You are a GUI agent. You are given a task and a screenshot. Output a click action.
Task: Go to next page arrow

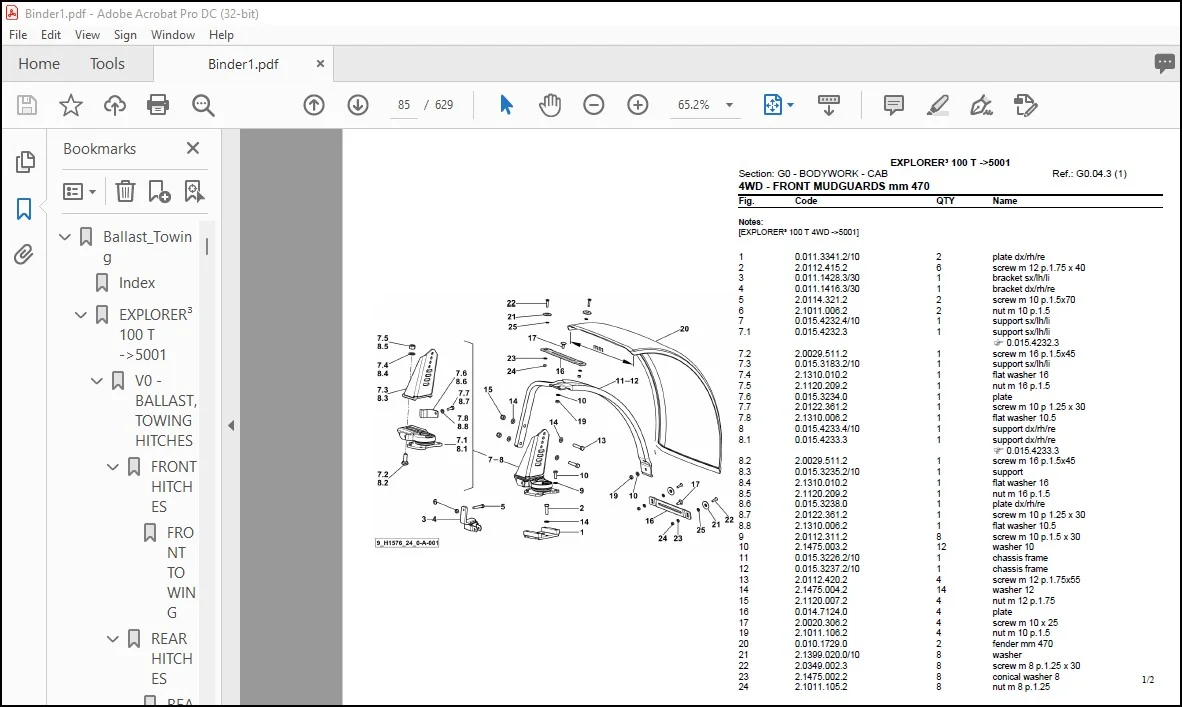tap(358, 105)
